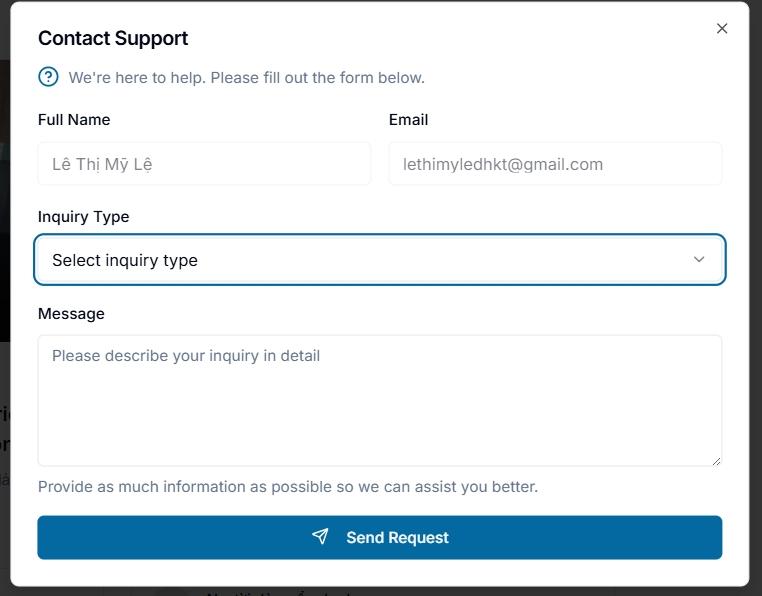Click the lethimyledhkt@gmail.com placeholder text
The height and width of the screenshot is (596, 762).
(502, 164)
